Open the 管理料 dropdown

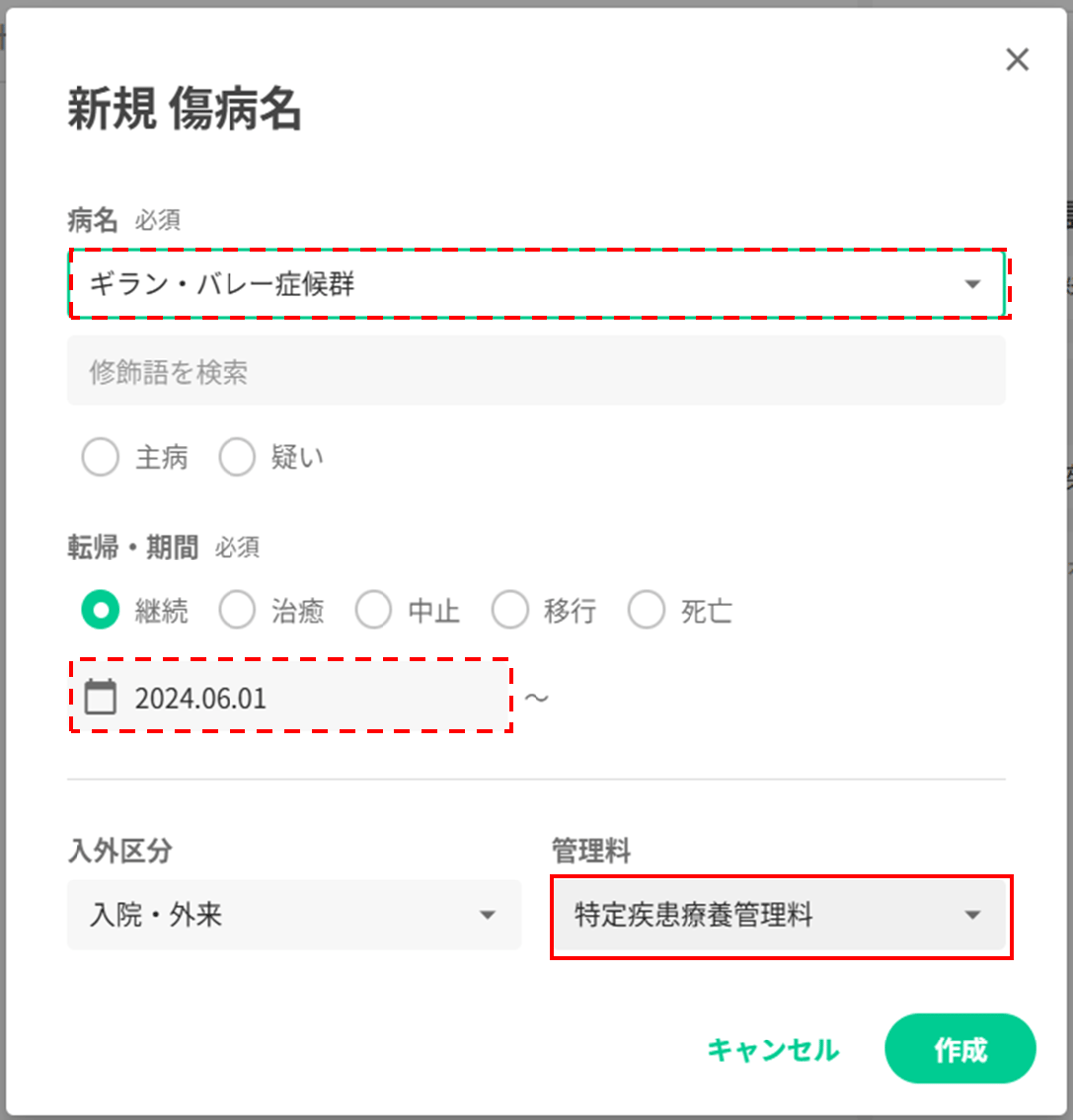tap(973, 915)
